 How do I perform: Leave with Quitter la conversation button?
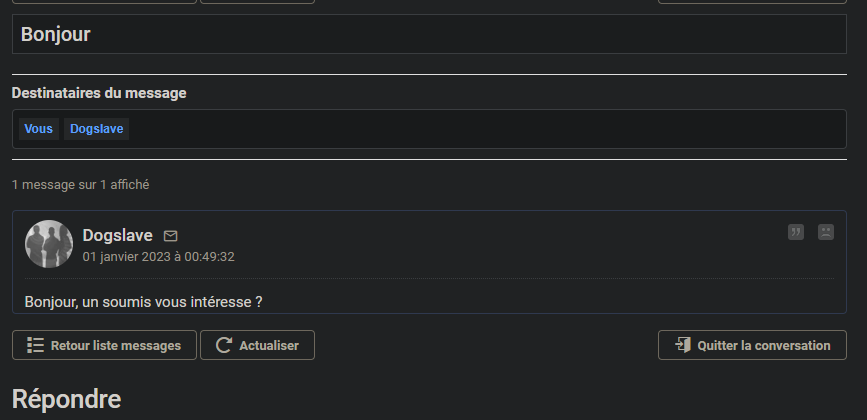point(752,345)
